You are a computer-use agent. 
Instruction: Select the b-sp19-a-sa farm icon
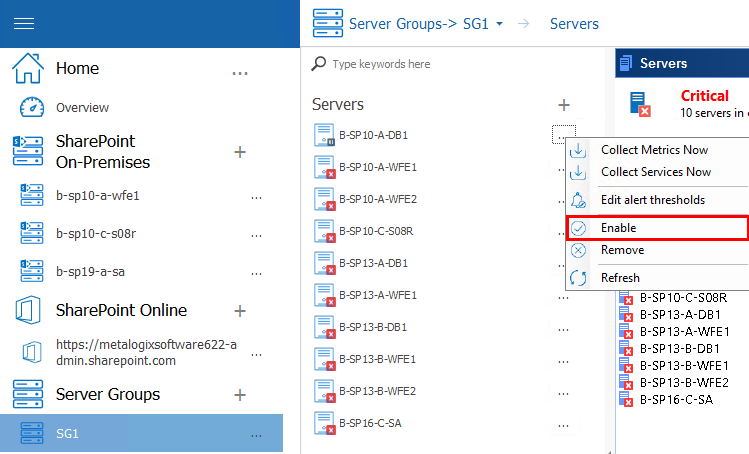pos(32,271)
